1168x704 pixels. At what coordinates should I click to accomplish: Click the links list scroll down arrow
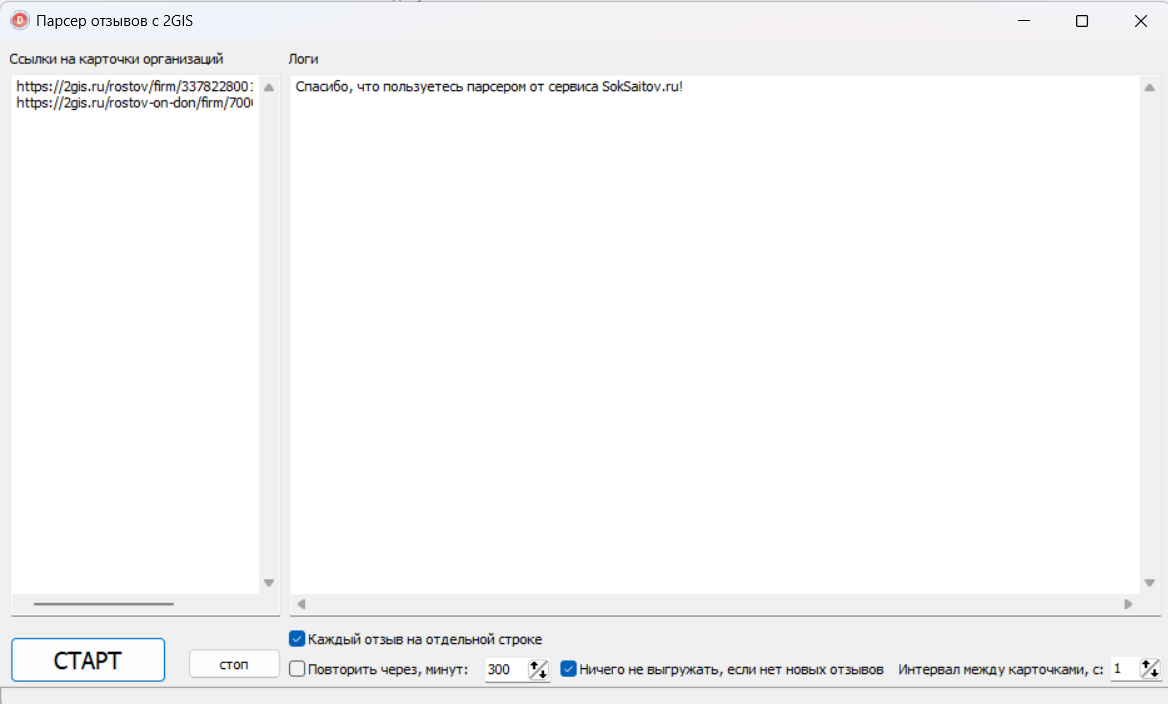point(269,583)
